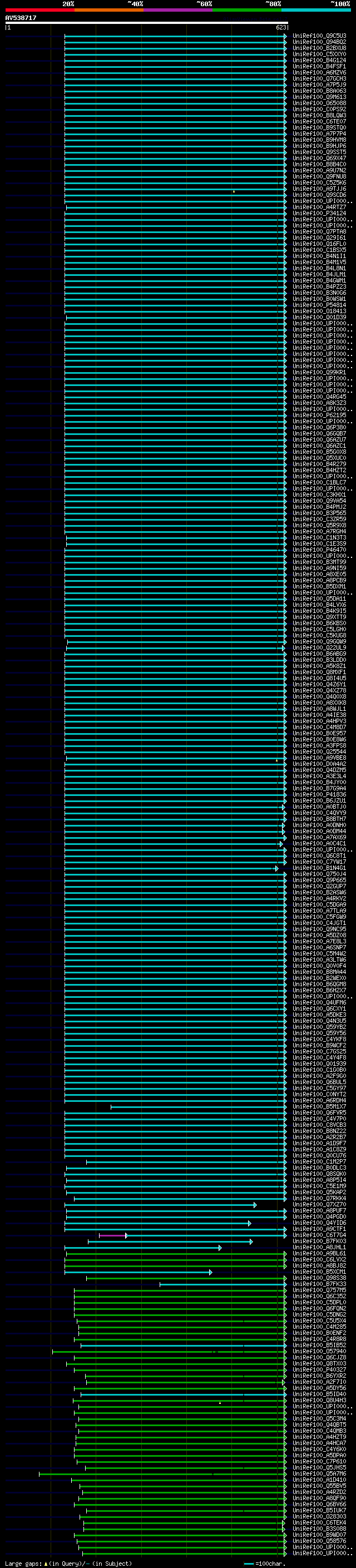This screenshot has width=356, height=1568.
Task: Click the white query sequence bar
Action: (146, 23)
